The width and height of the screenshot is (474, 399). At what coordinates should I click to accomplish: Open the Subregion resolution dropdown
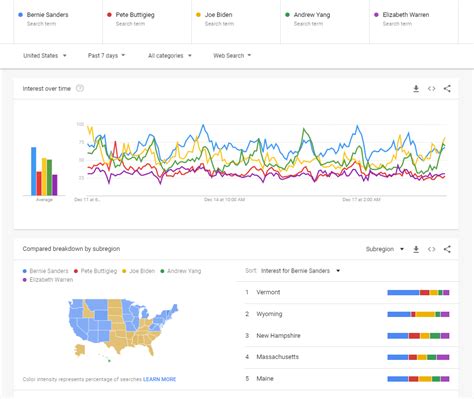[x=385, y=249]
